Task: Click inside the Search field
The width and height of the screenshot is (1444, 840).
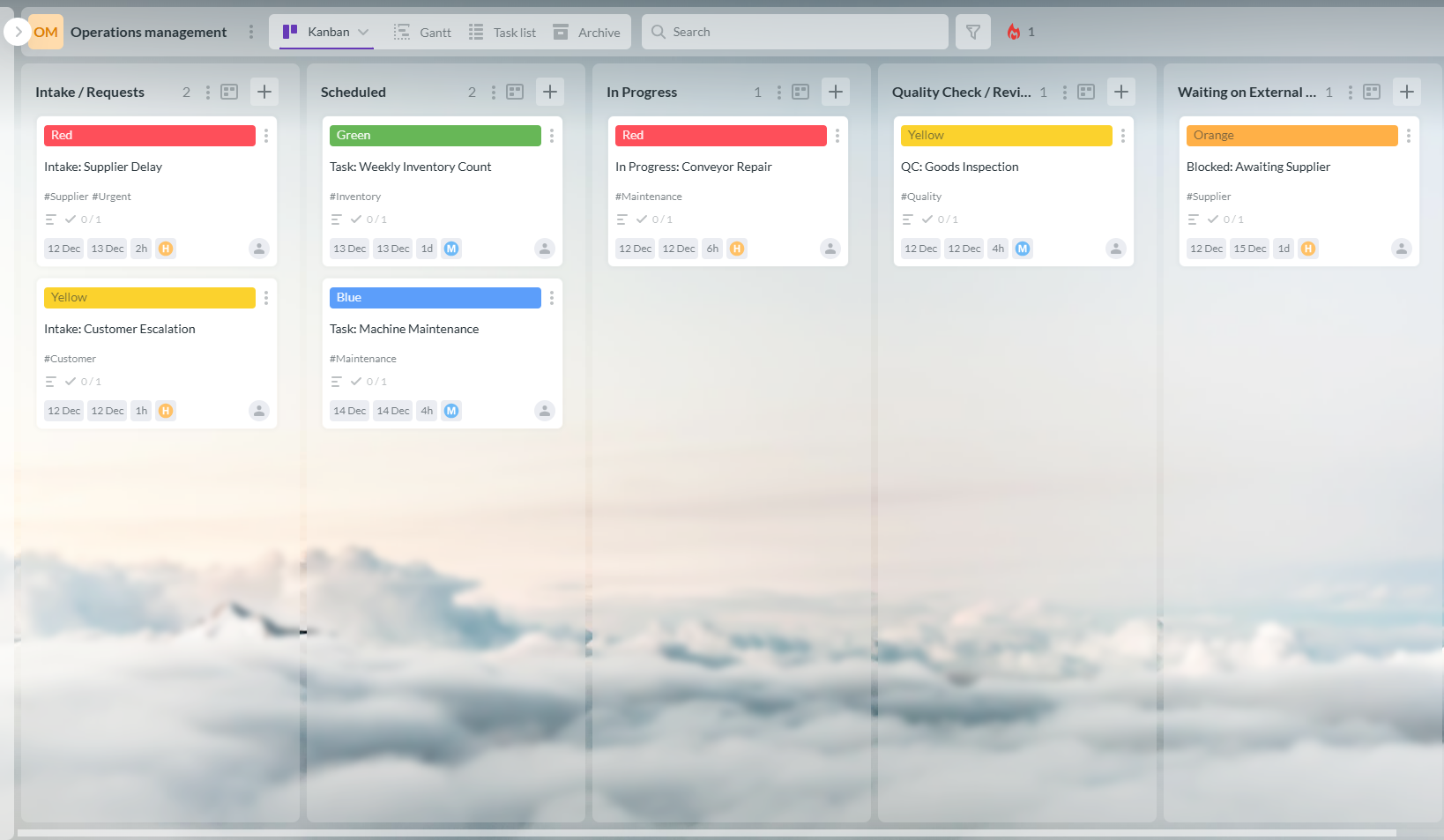Action: pyautogui.click(x=793, y=31)
